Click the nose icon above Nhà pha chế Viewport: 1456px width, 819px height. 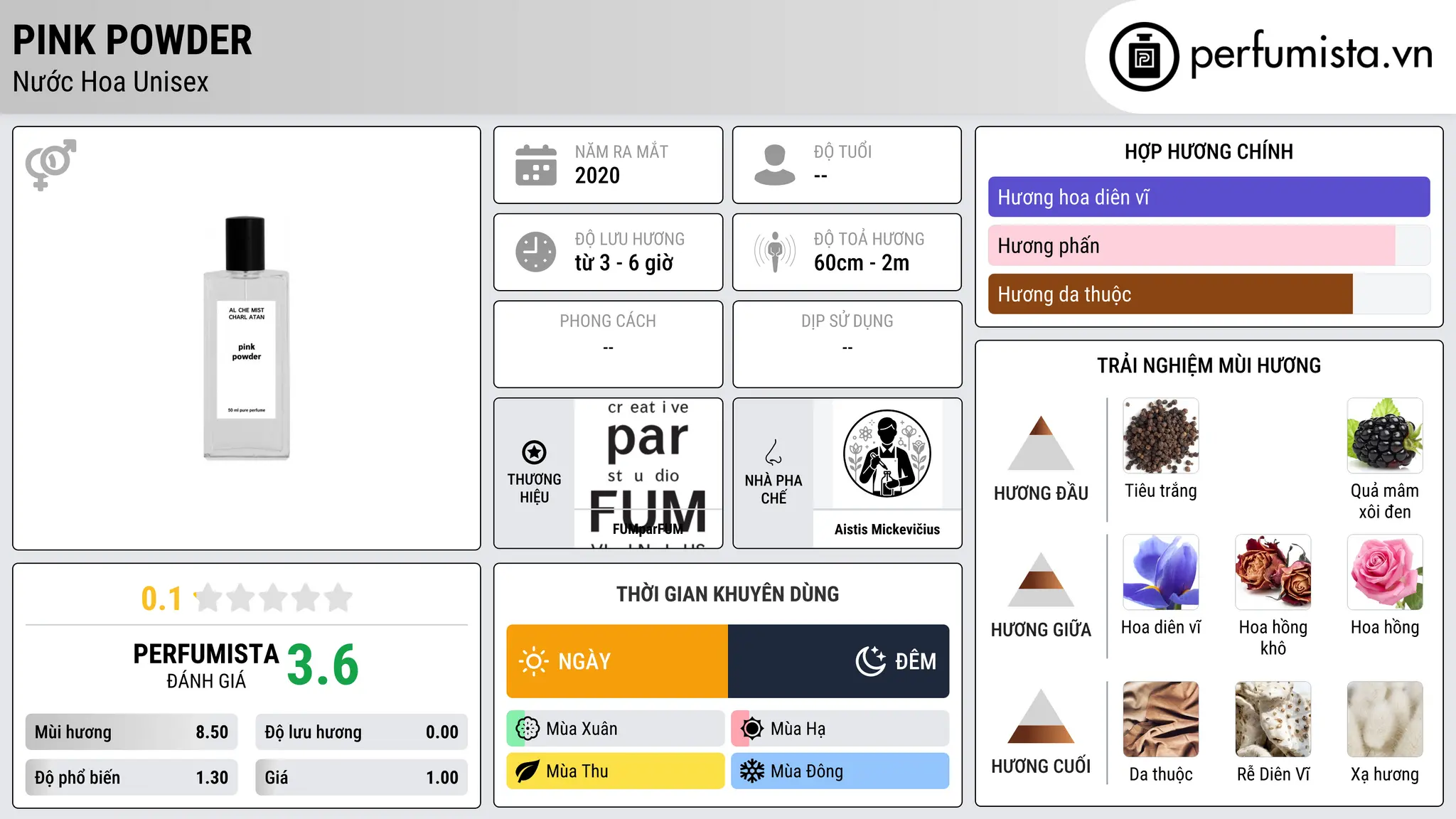click(773, 452)
